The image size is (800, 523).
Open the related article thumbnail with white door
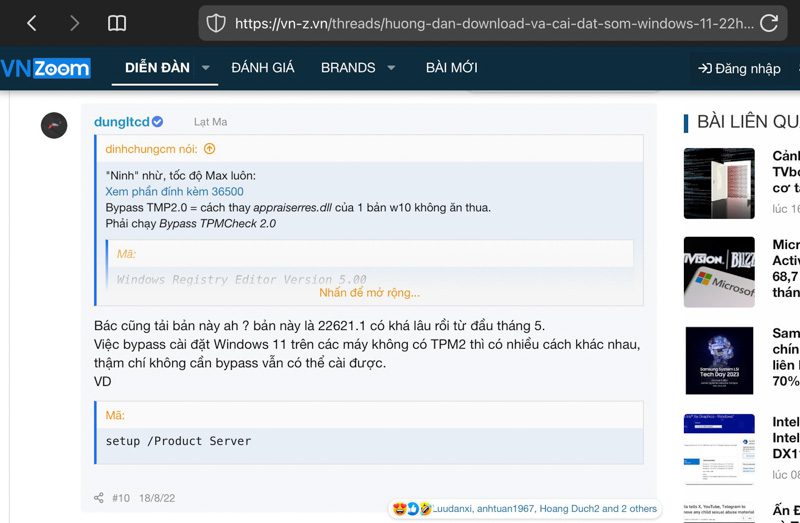[x=719, y=183]
